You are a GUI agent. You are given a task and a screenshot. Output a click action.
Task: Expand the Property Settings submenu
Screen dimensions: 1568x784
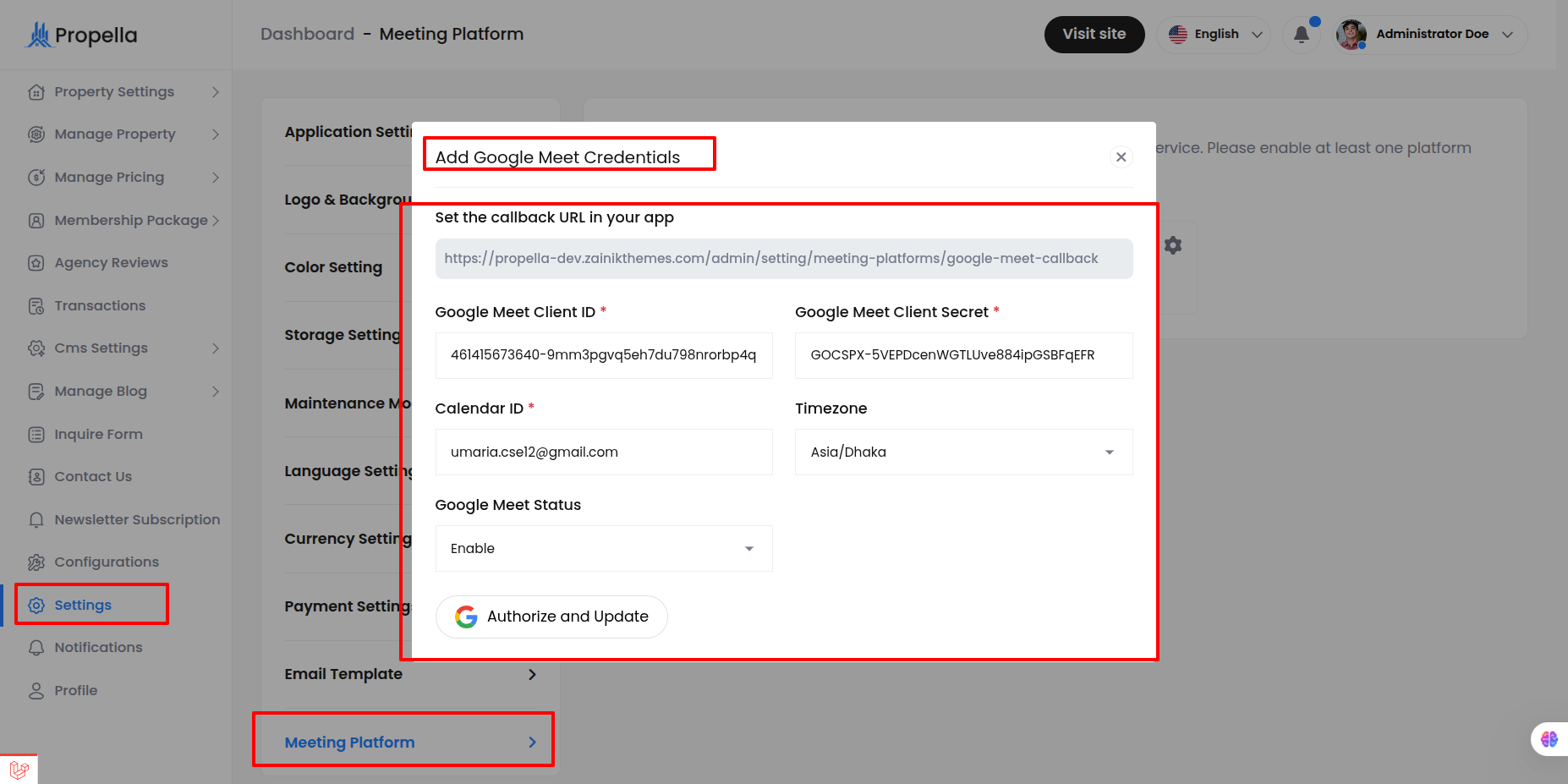pos(216,91)
